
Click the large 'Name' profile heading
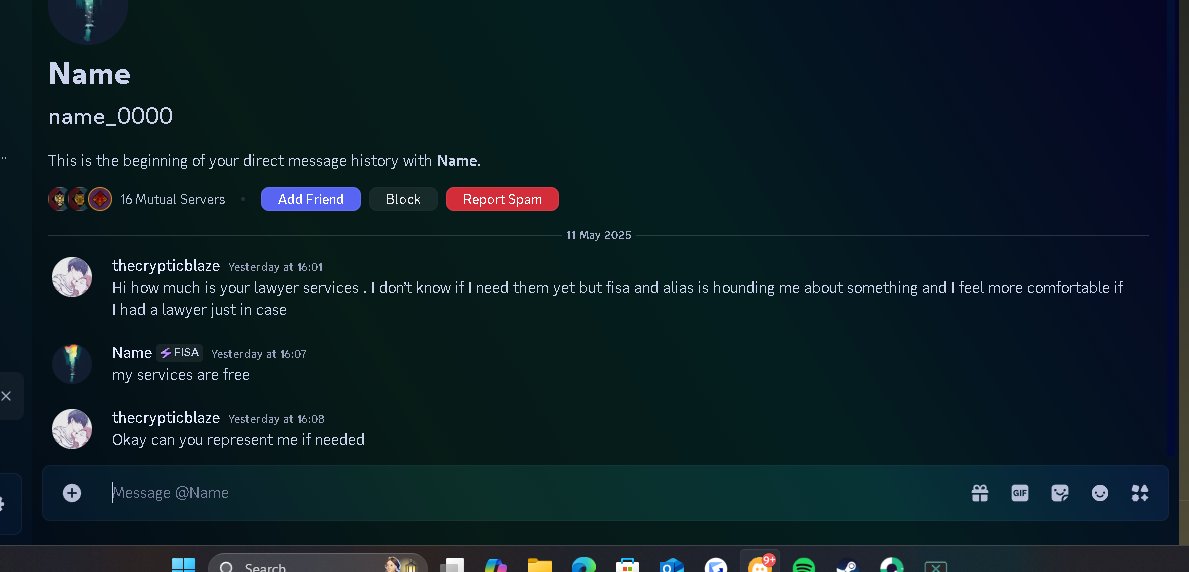89,74
